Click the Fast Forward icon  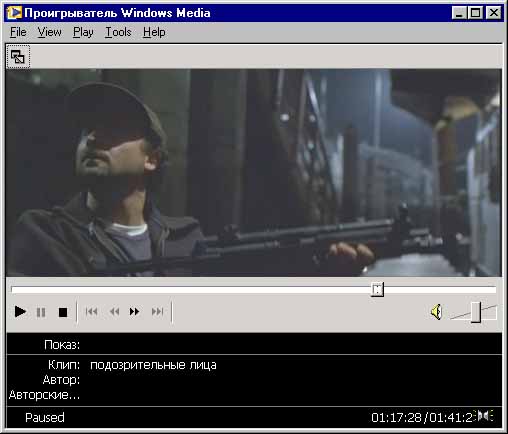[x=134, y=312]
